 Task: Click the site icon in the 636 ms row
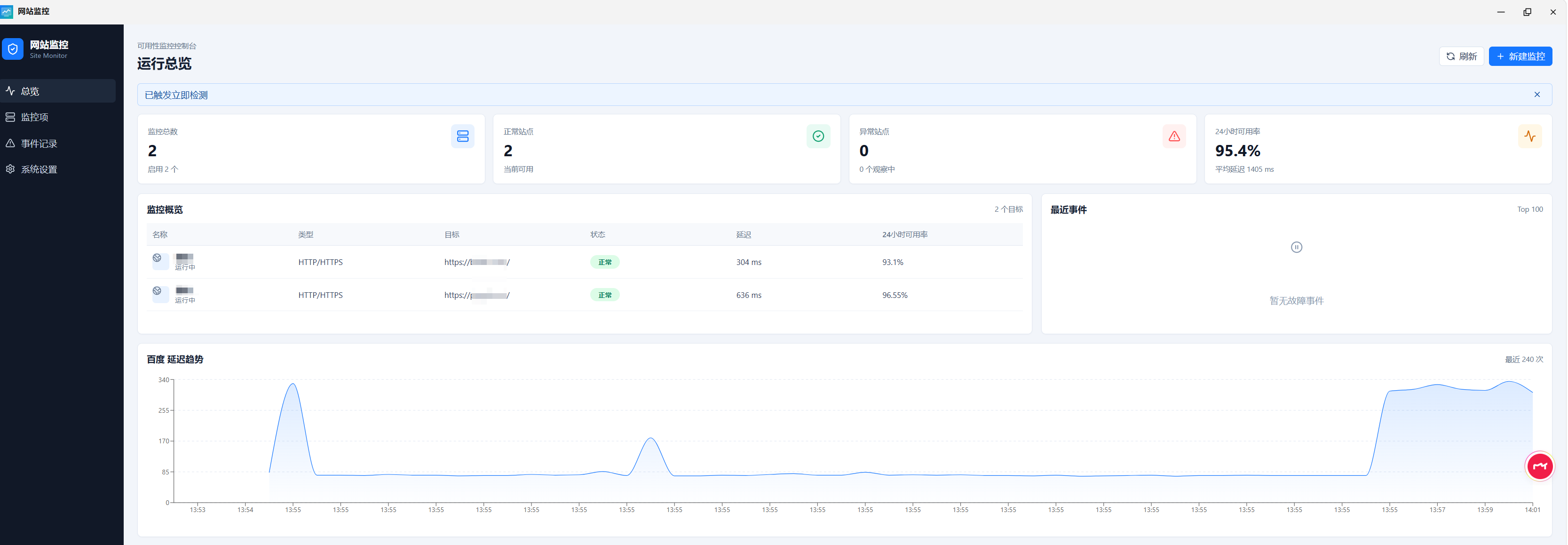click(x=160, y=295)
